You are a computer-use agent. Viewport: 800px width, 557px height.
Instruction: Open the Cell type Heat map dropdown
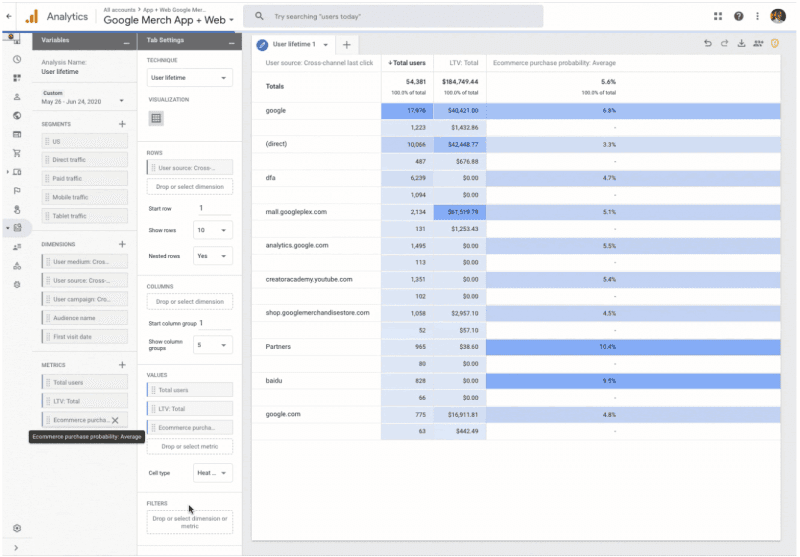coord(213,473)
